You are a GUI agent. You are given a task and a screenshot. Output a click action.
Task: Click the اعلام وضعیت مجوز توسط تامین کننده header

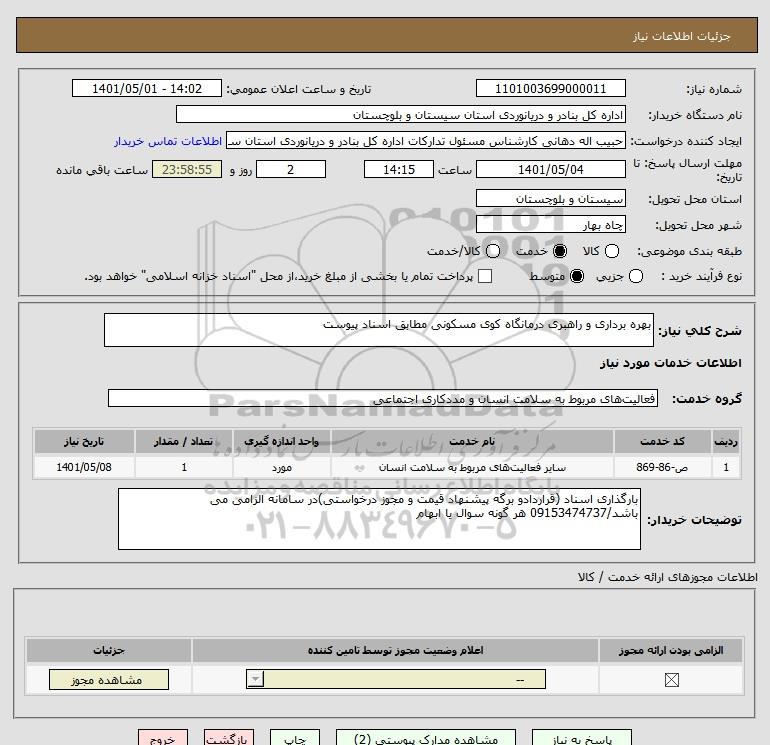(395, 651)
